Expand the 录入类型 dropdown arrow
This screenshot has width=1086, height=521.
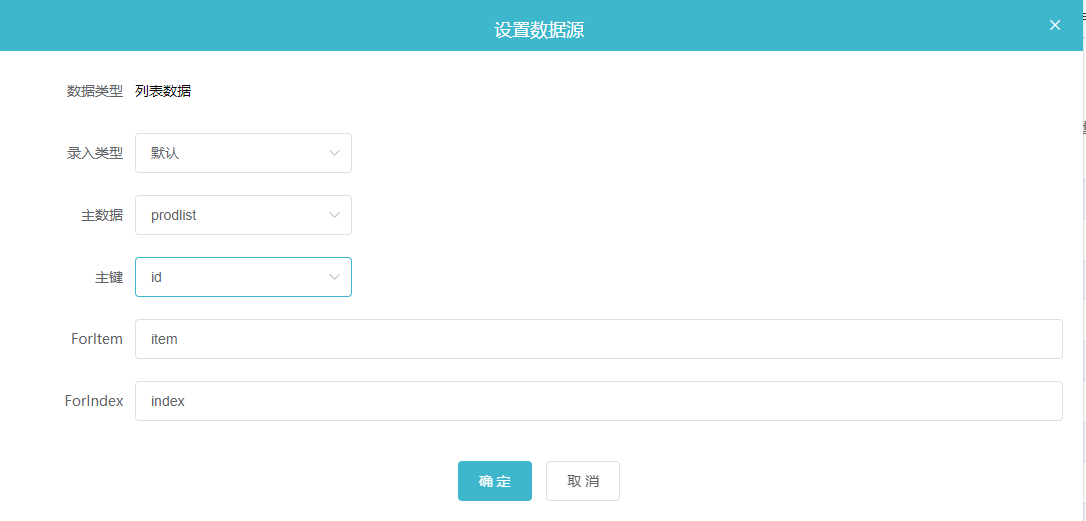[335, 153]
